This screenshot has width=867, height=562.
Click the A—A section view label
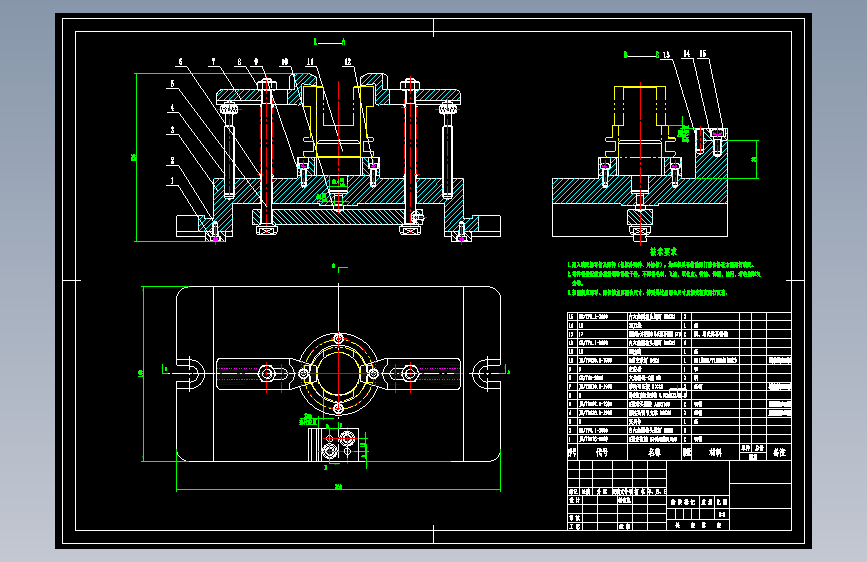coord(330,41)
